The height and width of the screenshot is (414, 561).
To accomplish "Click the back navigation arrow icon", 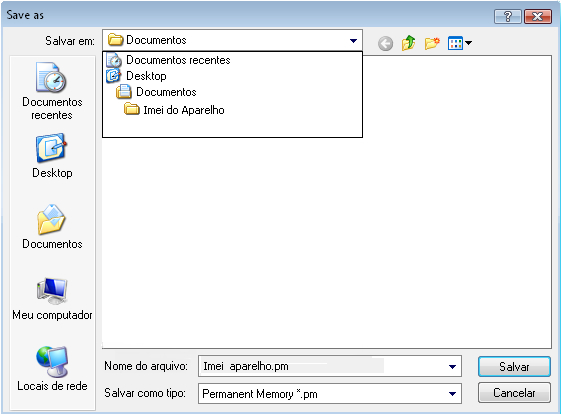I will pyautogui.click(x=385, y=44).
